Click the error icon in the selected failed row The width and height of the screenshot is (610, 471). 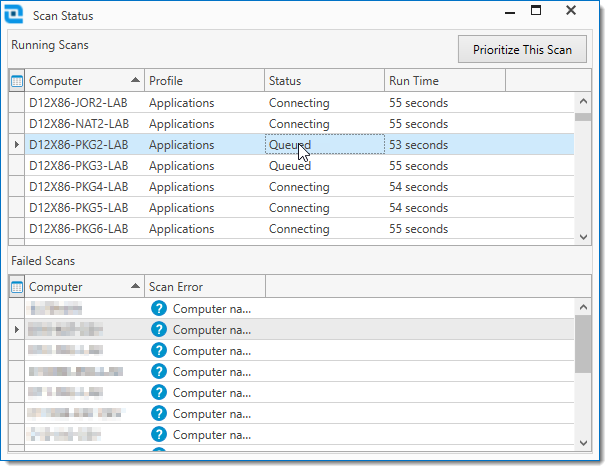pyautogui.click(x=158, y=330)
